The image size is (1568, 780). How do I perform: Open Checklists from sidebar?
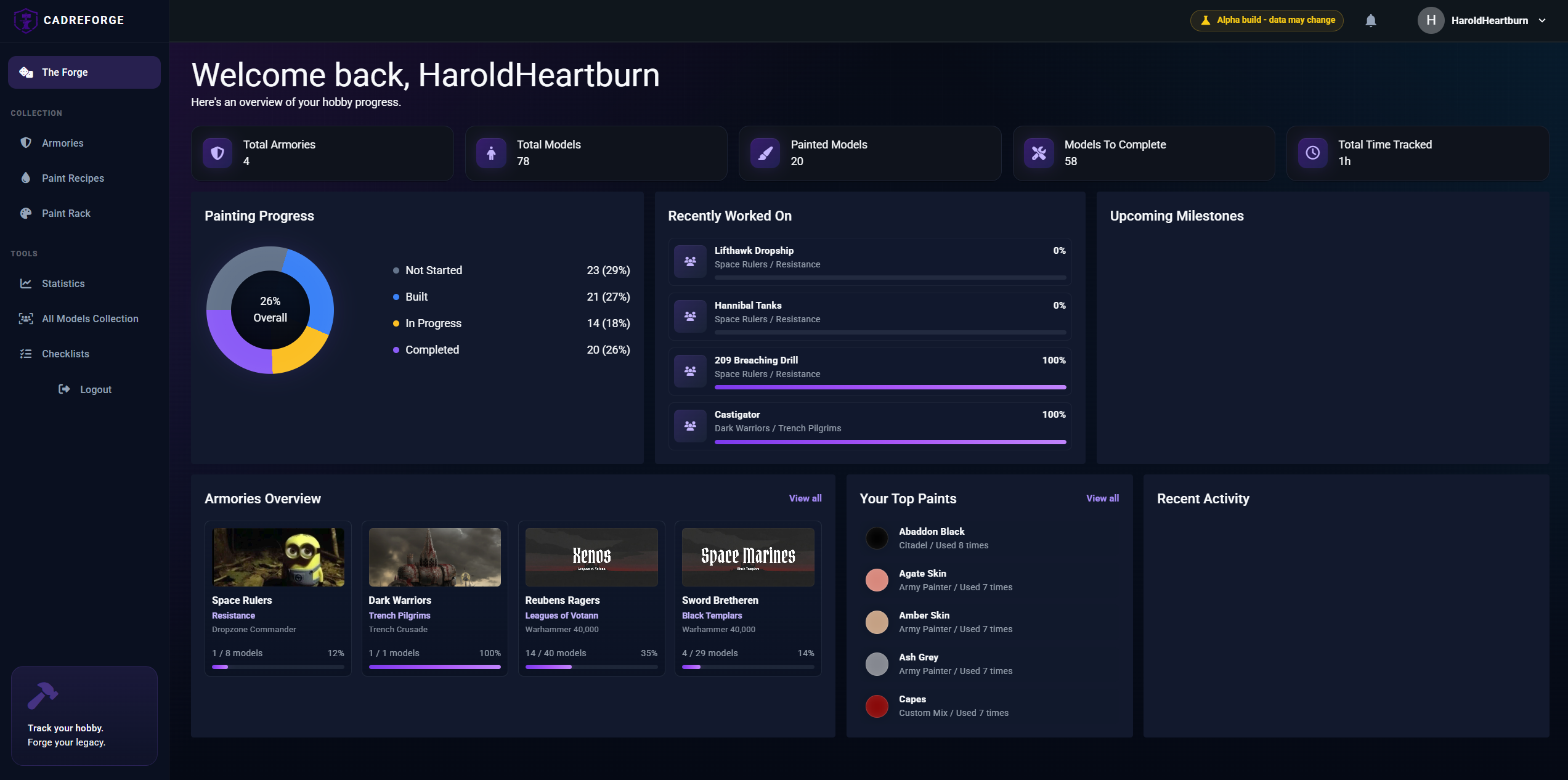pos(84,354)
